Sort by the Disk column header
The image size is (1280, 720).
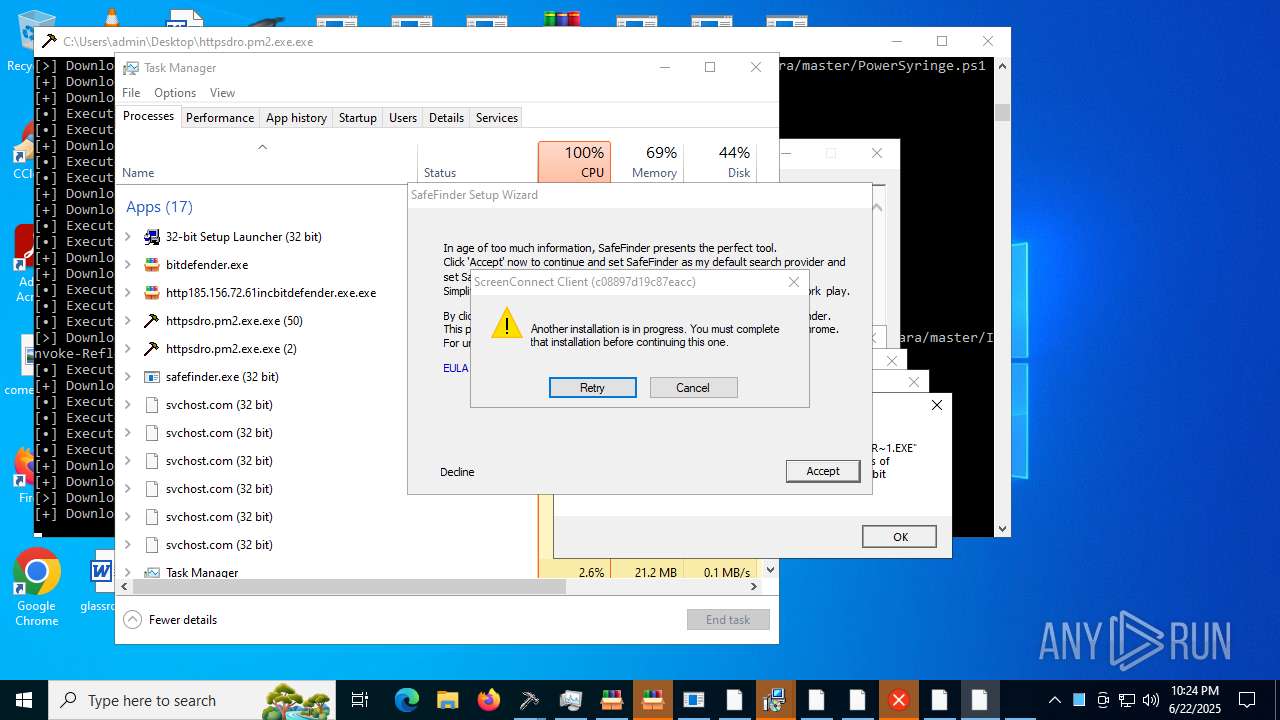click(720, 162)
